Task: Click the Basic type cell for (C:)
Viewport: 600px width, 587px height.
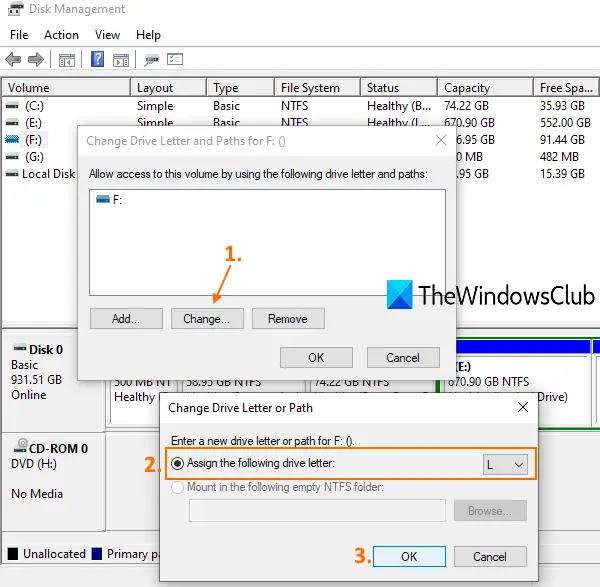Action: tap(226, 106)
